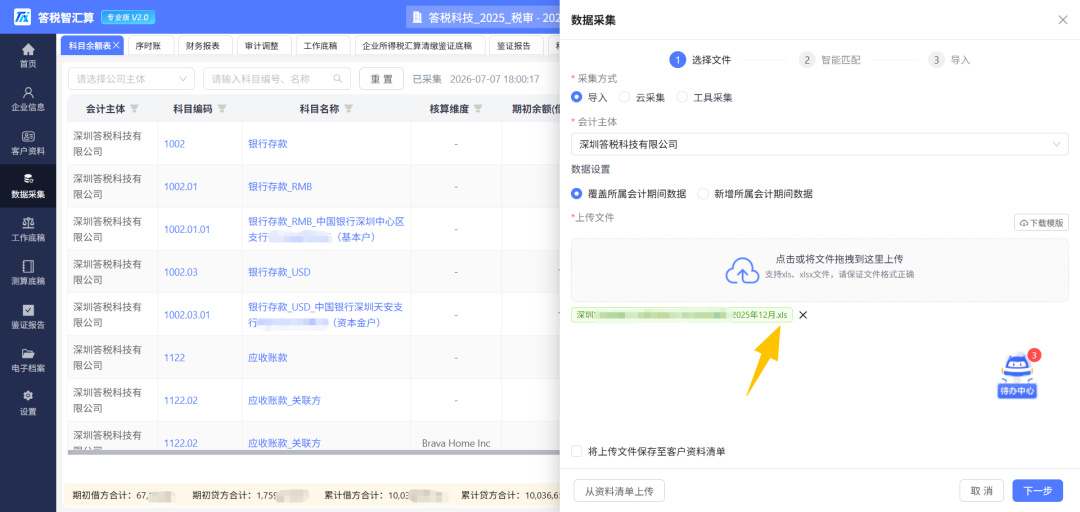
Task: Click 取消 button
Action: 982,491
